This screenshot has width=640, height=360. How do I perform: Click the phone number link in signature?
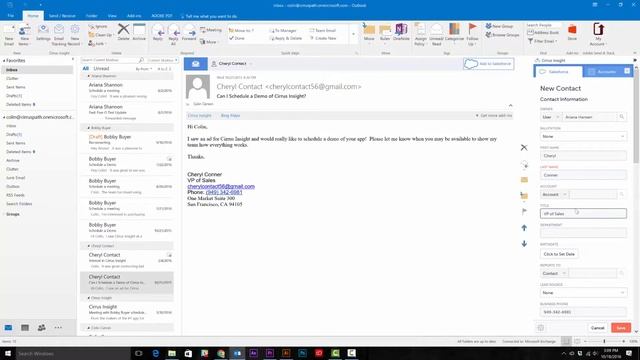point(224,192)
